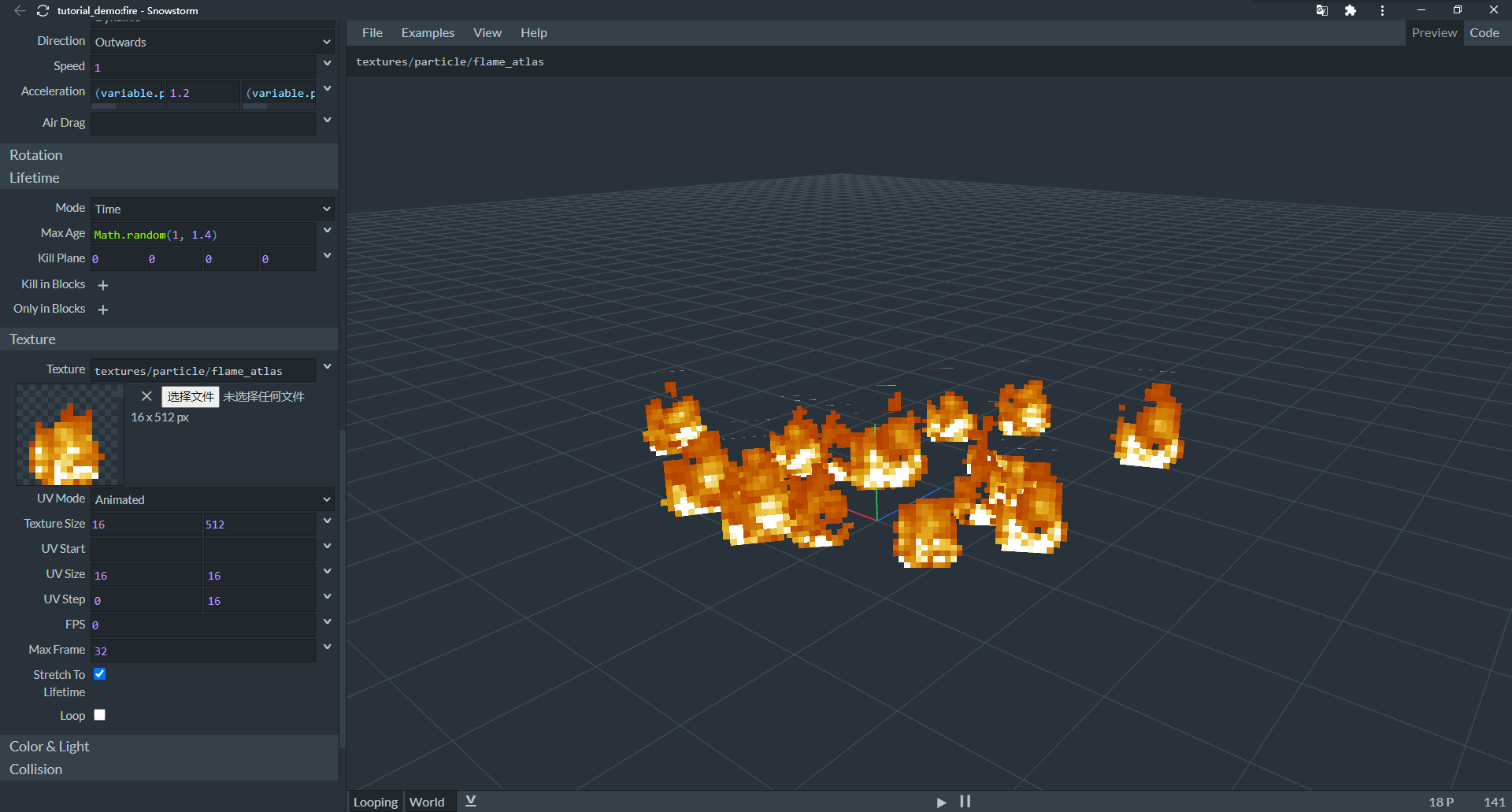Click the flame texture thumbnail preview
Viewport: 1512px width, 812px height.
[x=70, y=435]
